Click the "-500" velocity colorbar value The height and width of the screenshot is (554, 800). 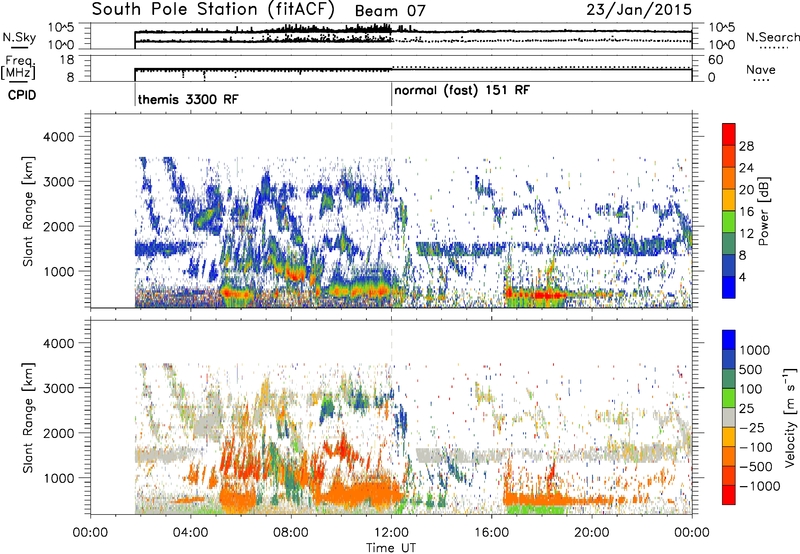click(755, 467)
